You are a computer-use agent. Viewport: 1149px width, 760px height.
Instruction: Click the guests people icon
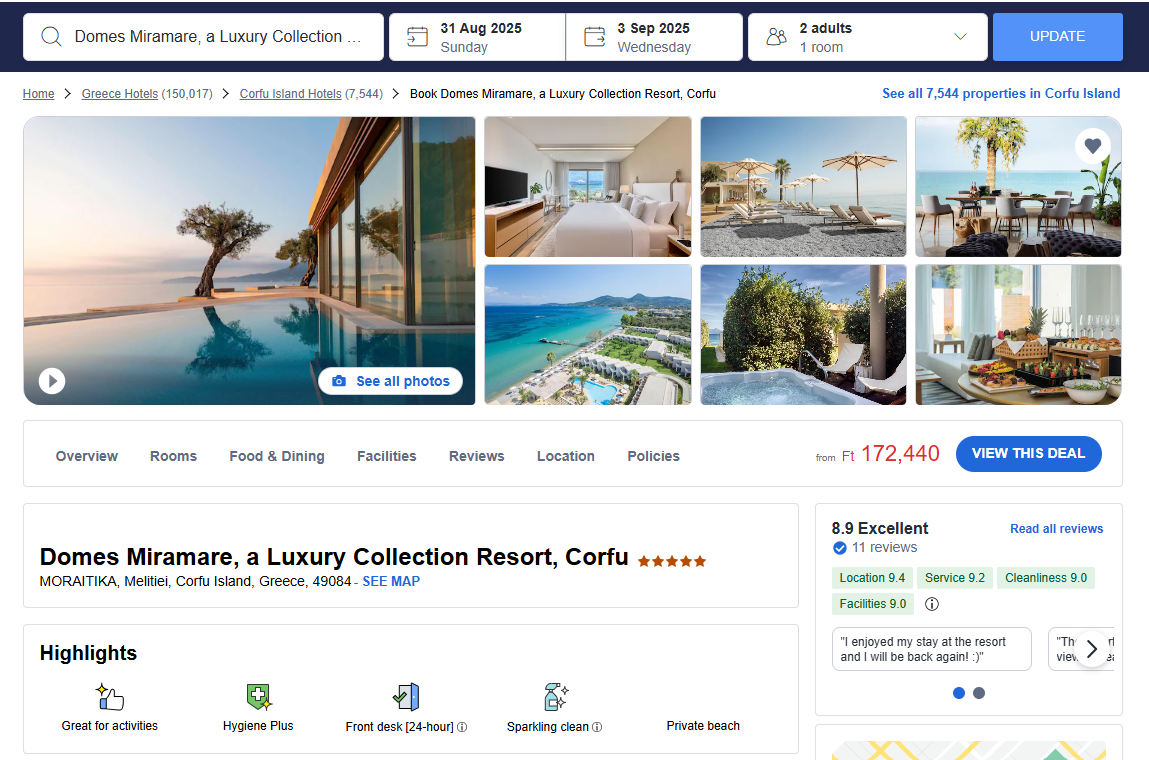[776, 37]
